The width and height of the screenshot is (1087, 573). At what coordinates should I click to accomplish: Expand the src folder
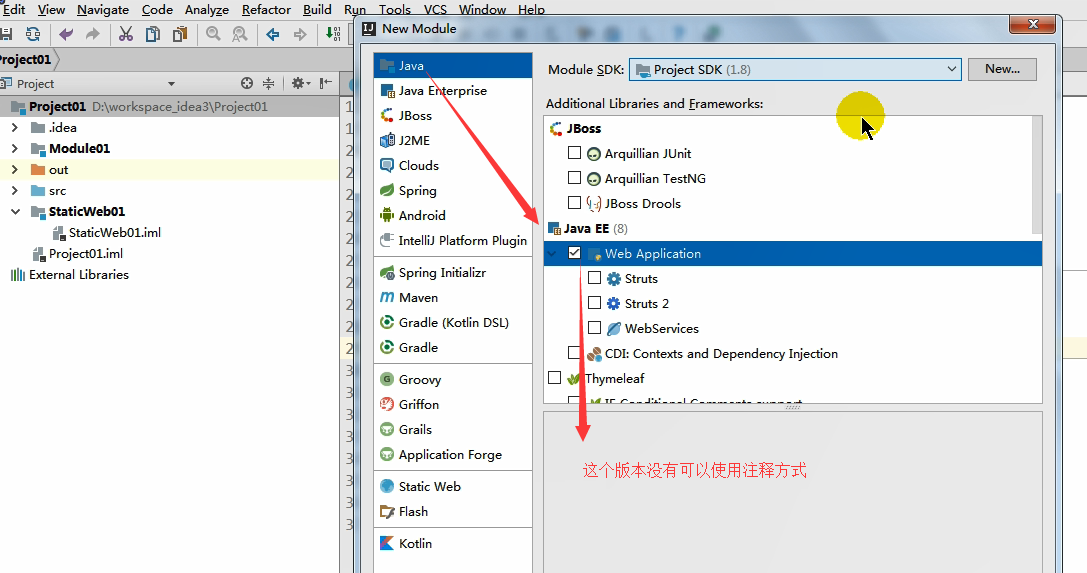coord(15,191)
